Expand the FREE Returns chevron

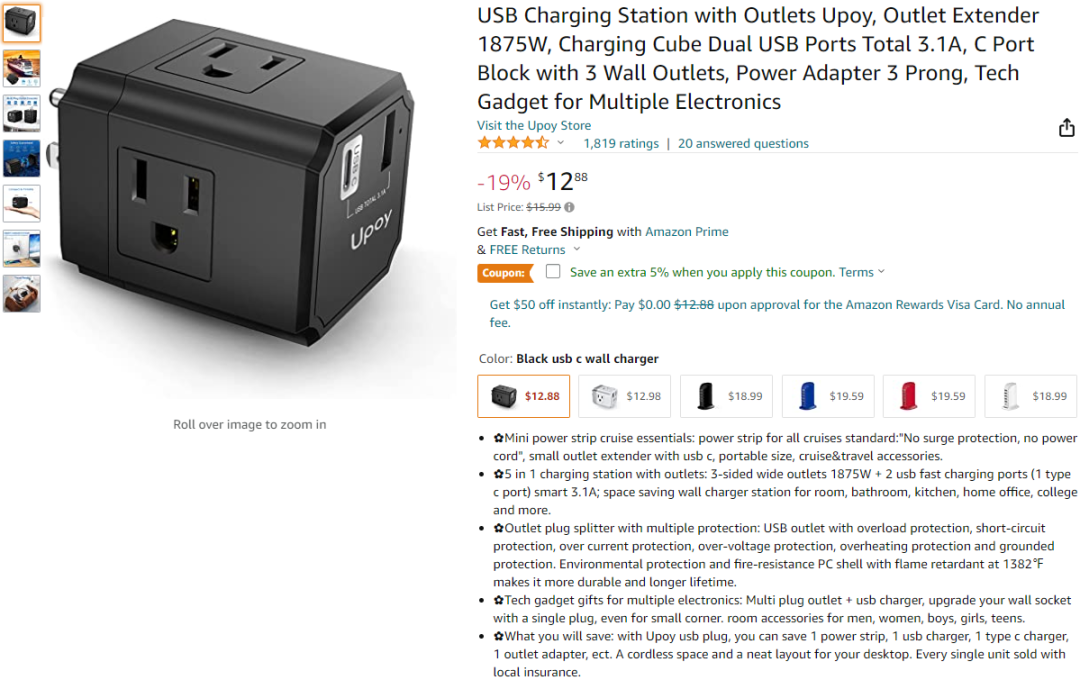point(577,249)
